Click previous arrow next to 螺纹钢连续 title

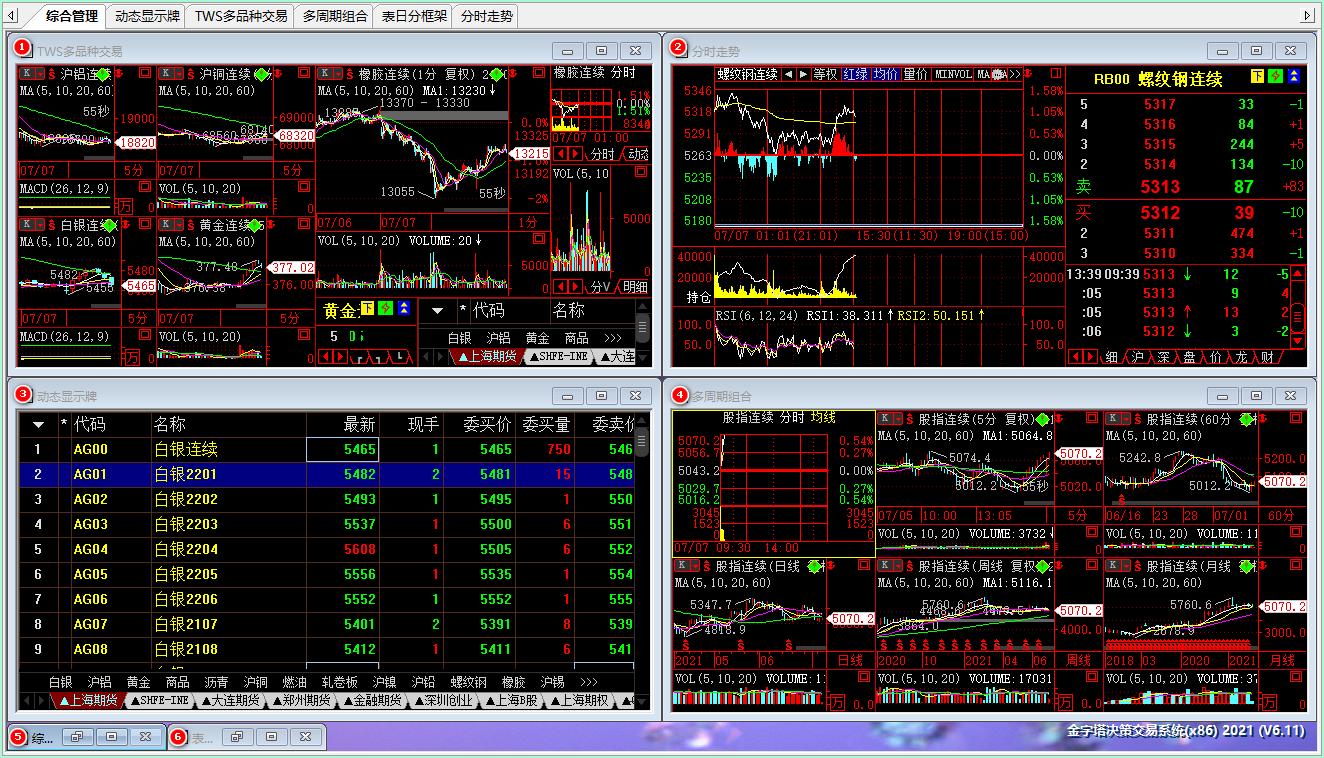pos(788,74)
